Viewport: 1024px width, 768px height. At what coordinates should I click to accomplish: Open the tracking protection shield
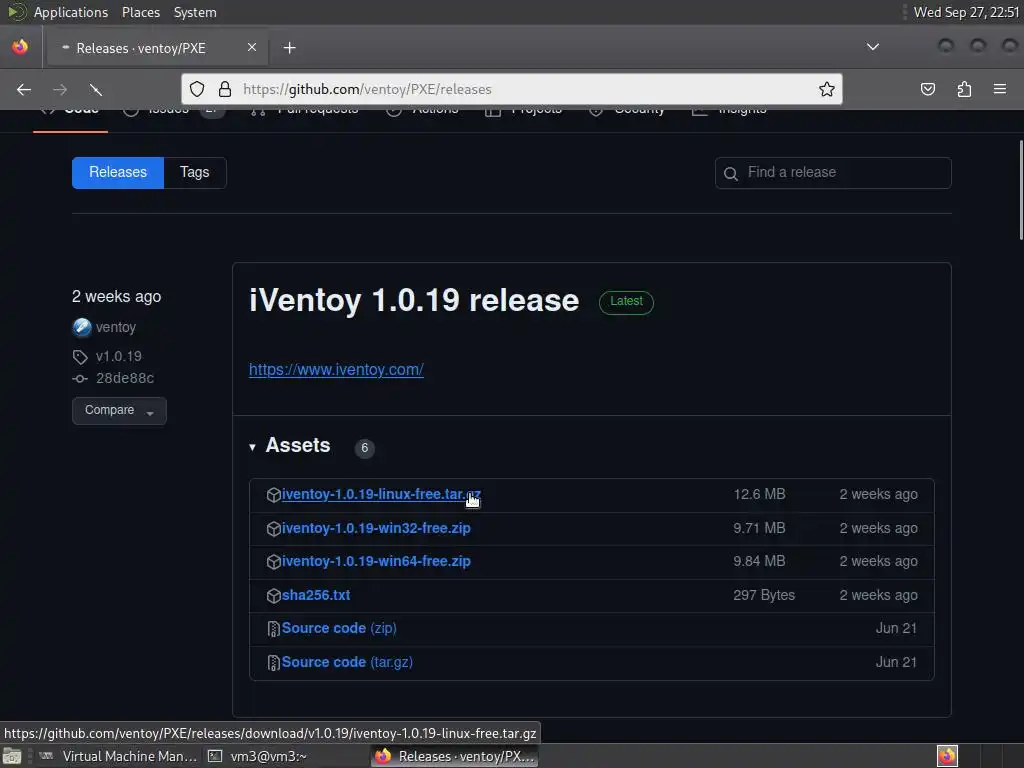point(197,89)
